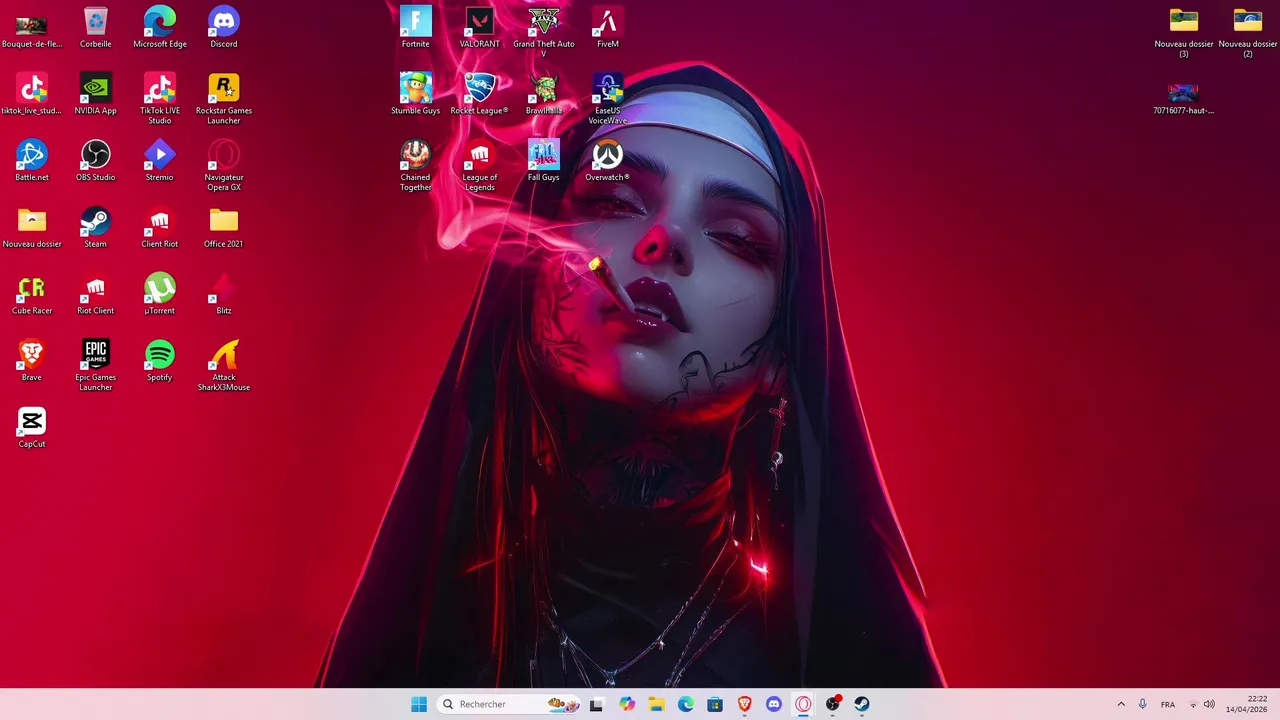
Task: Switch to Brave in the taskbar
Action: click(744, 704)
